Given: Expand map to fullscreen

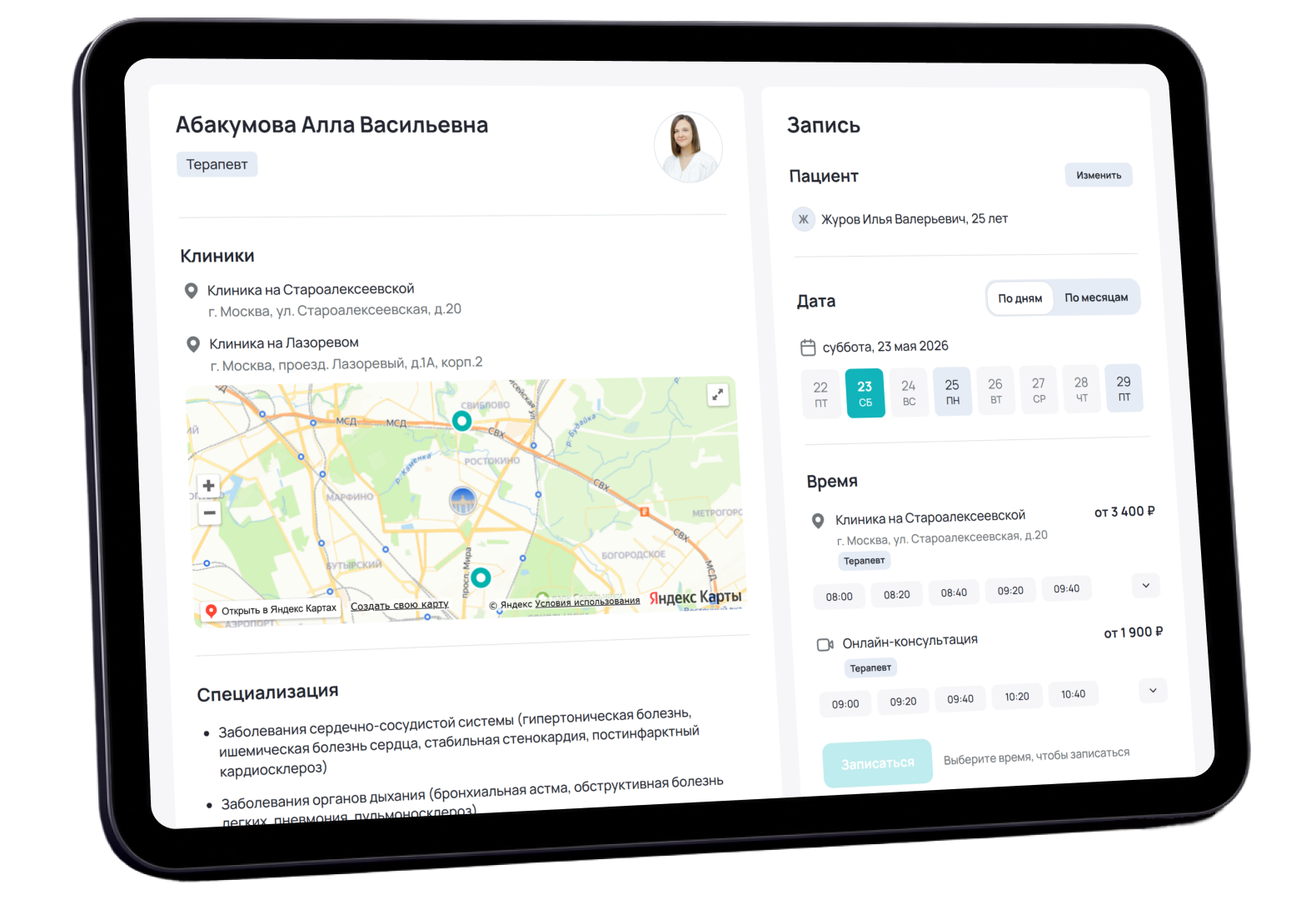Looking at the screenshot, I should click(x=717, y=395).
